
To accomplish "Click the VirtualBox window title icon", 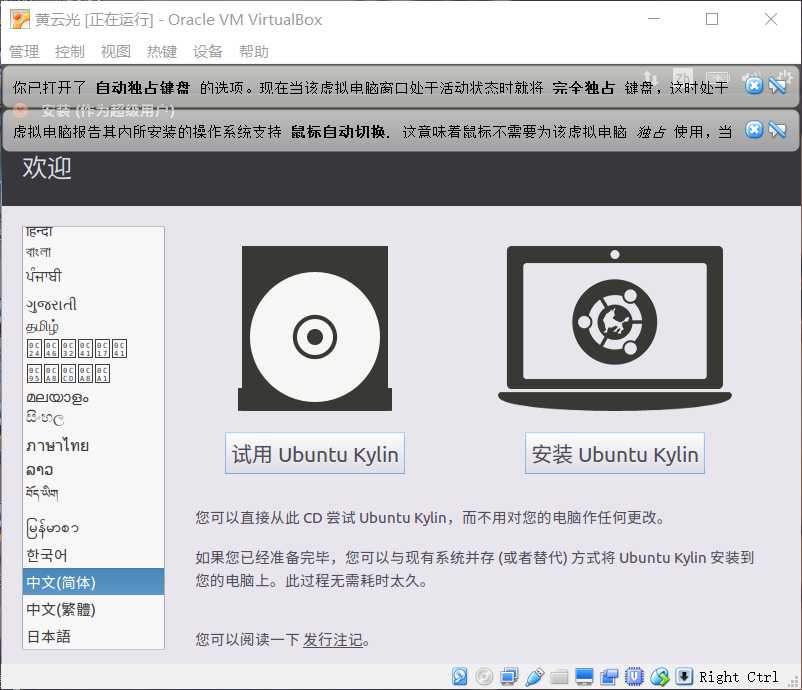I will pyautogui.click(x=20, y=19).
